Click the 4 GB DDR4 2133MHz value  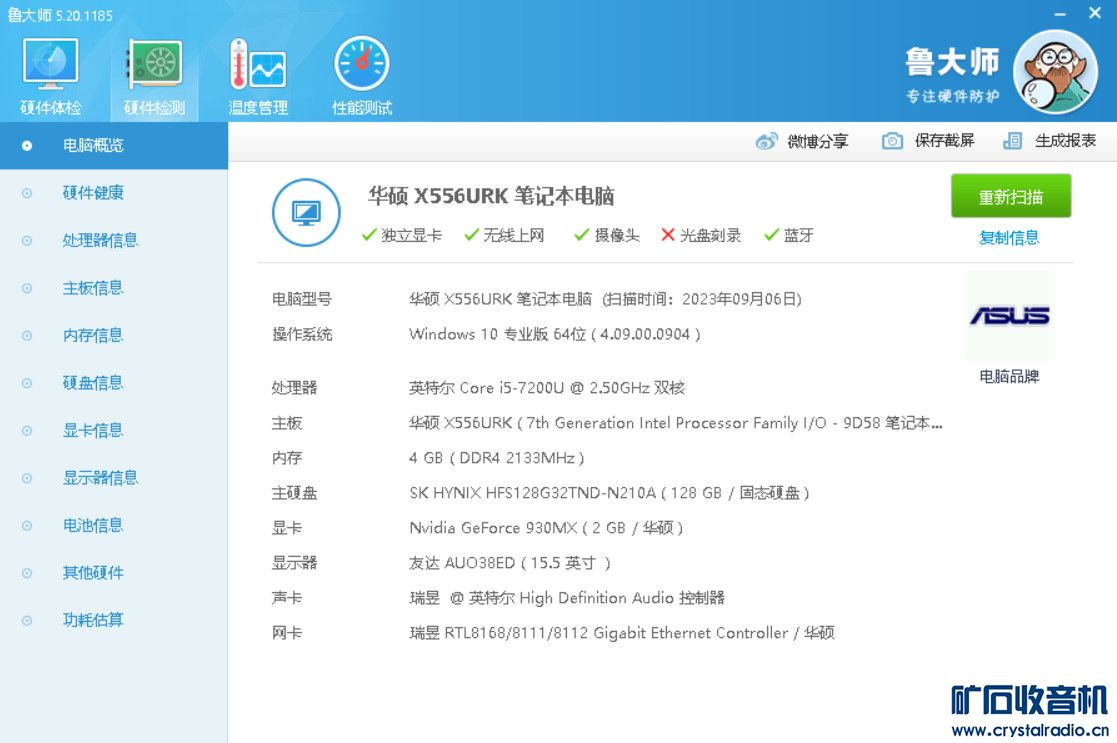coord(497,458)
